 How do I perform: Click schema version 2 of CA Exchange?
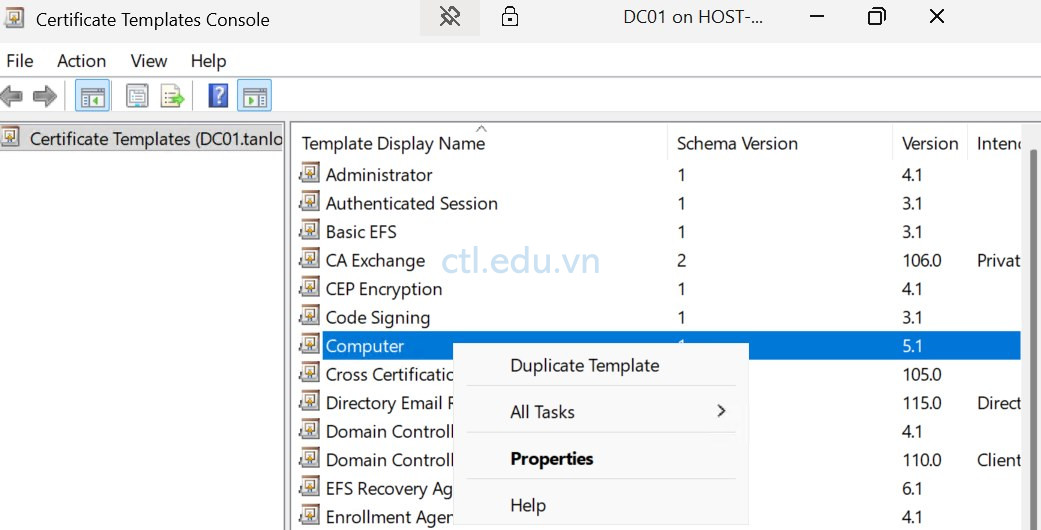click(x=681, y=261)
